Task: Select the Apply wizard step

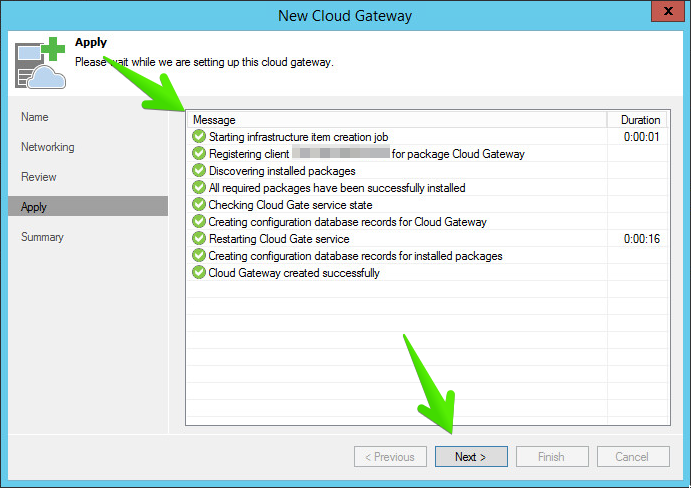Action: pos(88,206)
